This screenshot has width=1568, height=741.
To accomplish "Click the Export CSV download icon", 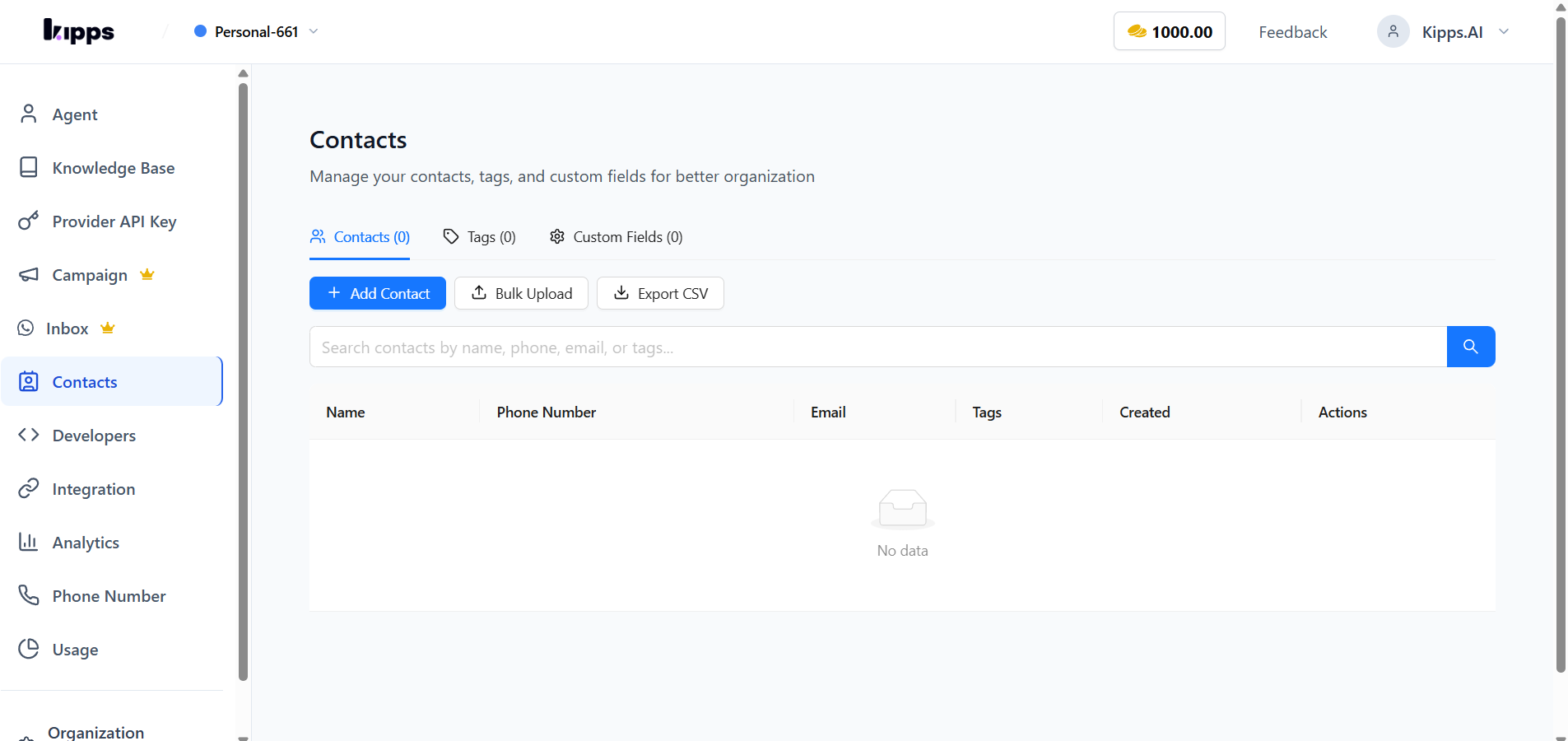I will 621,292.
